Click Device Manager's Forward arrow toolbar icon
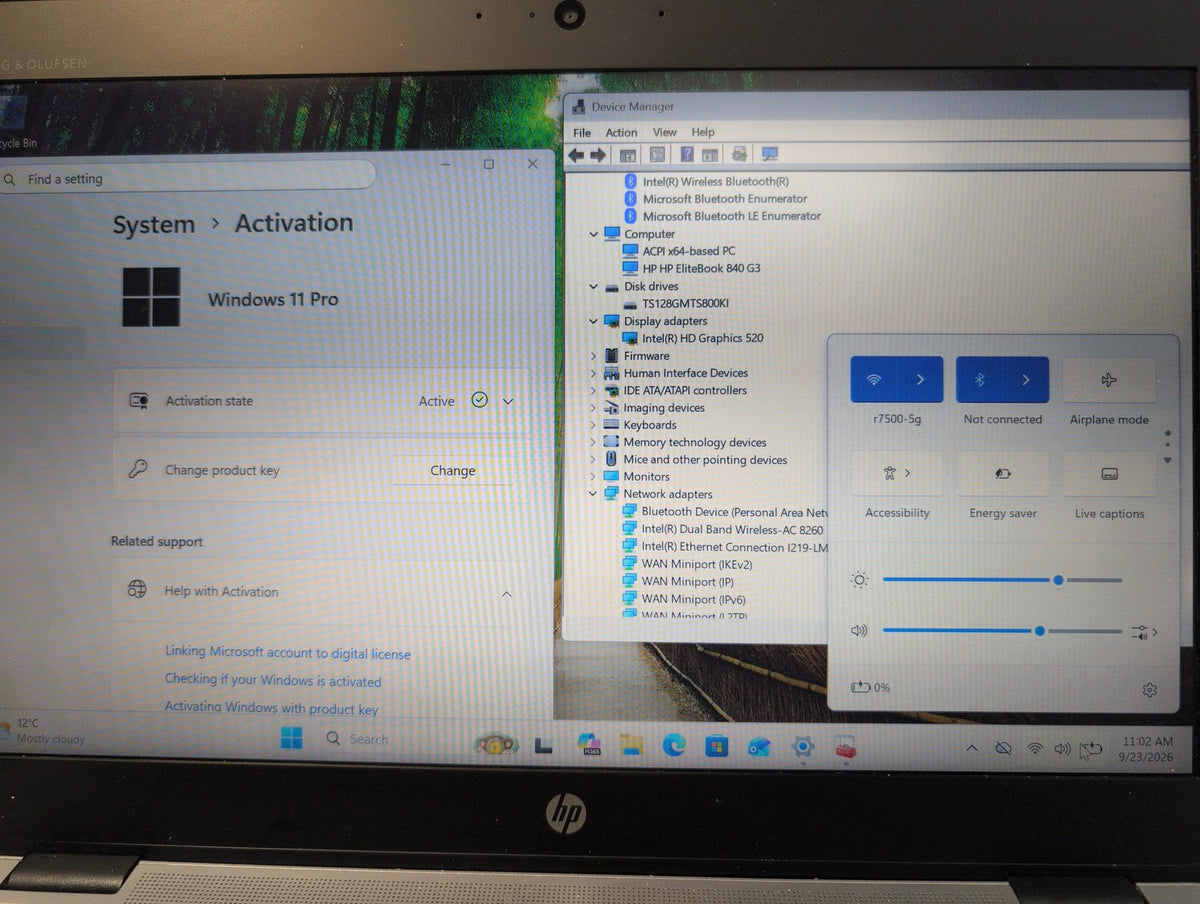 click(598, 155)
